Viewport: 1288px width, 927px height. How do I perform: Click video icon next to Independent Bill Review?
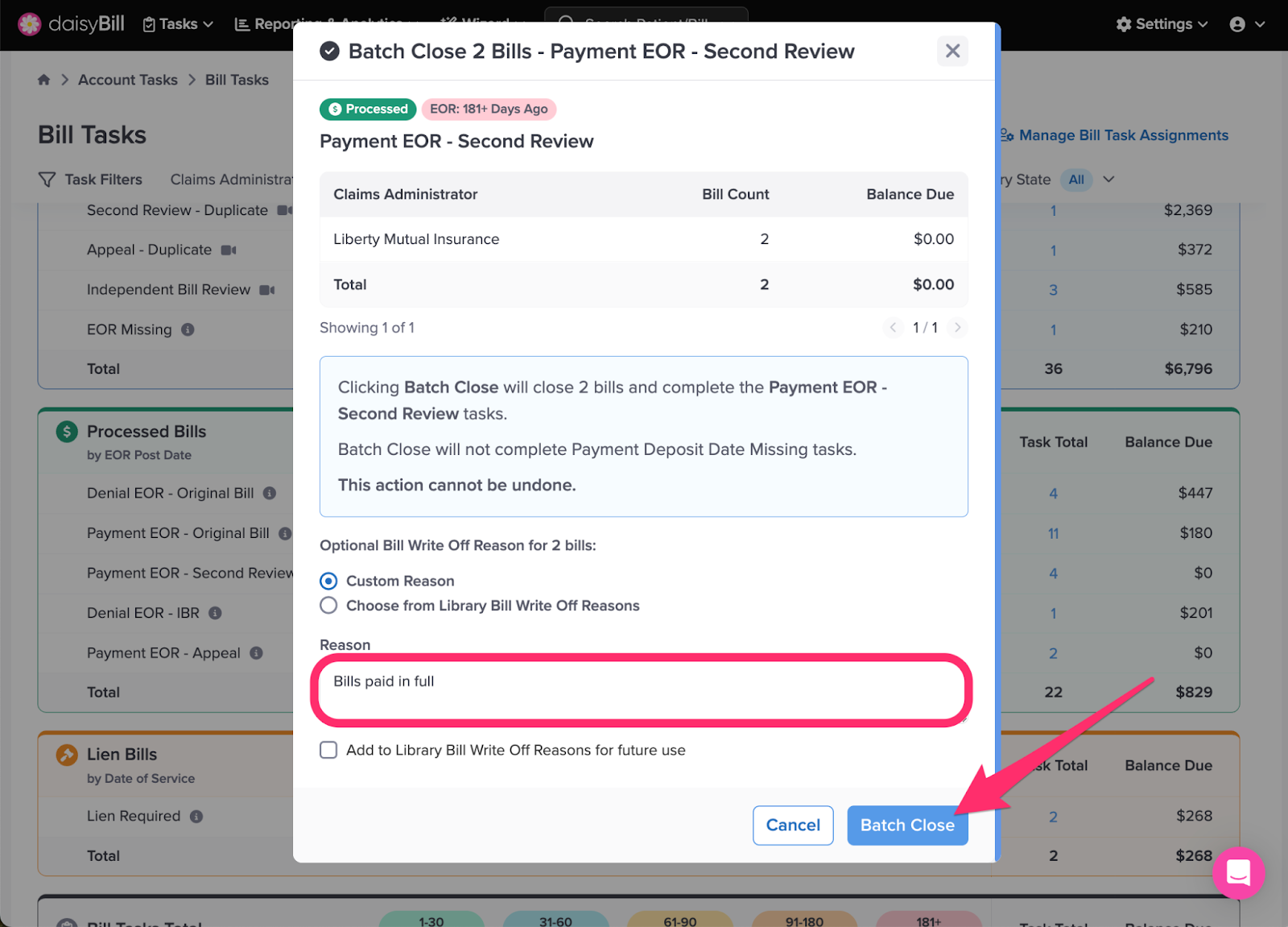pyautogui.click(x=267, y=290)
